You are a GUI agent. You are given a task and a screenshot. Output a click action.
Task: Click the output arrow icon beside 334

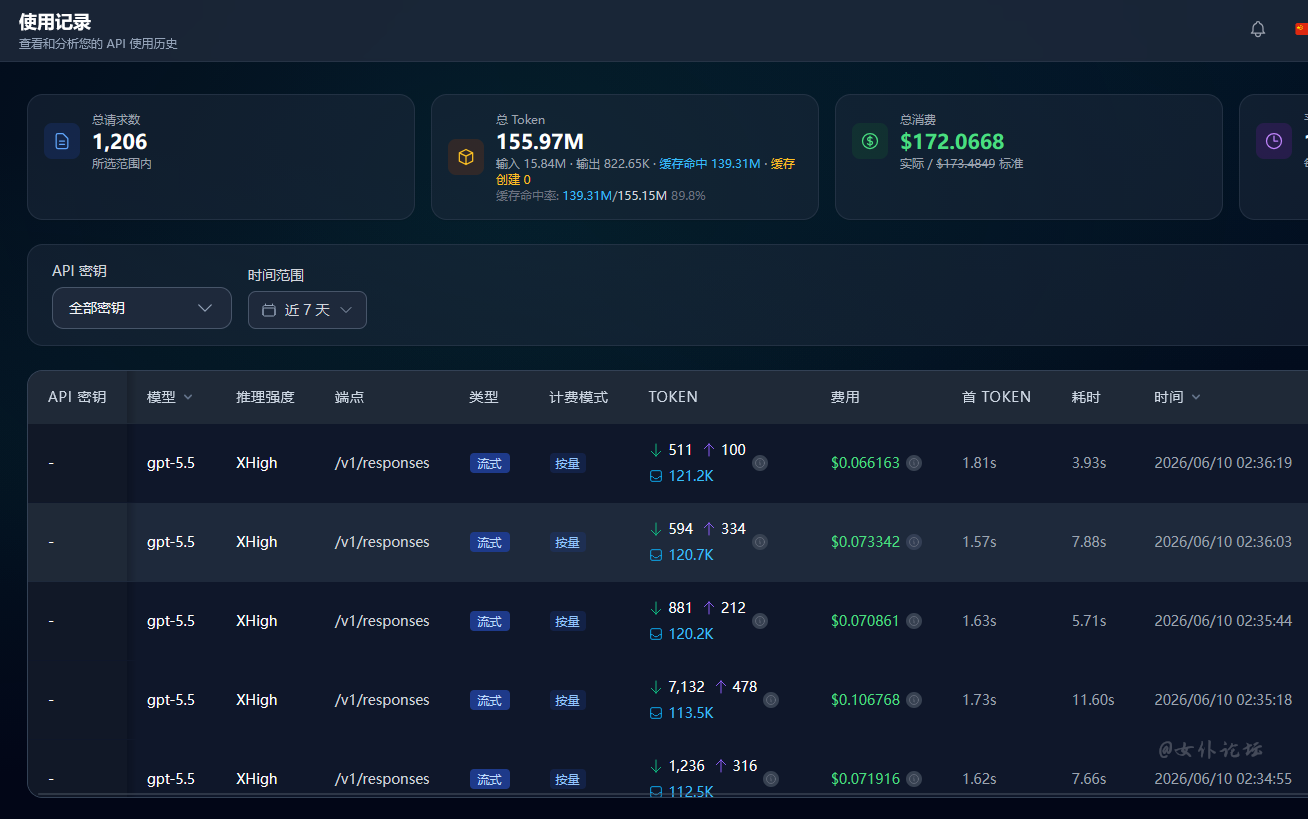pos(709,529)
